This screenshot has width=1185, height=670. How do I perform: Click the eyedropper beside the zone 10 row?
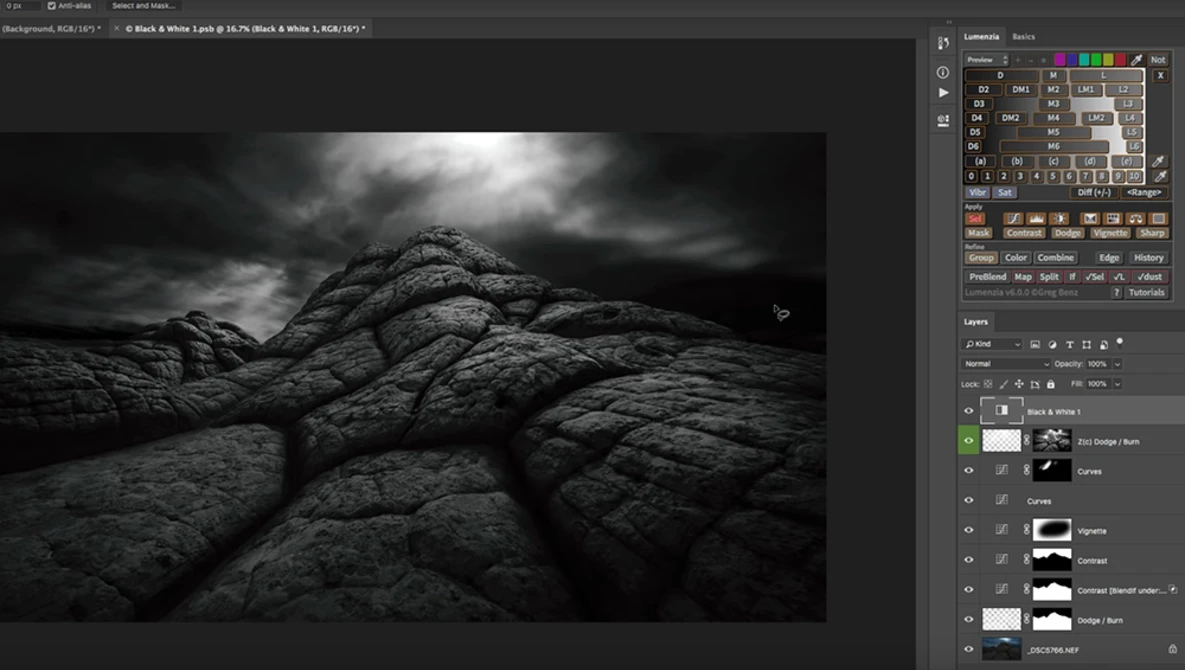[x=1161, y=176]
